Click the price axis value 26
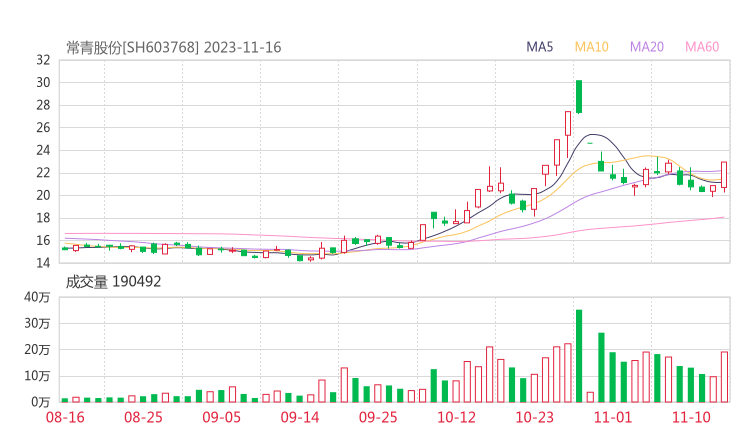This screenshot has width=740, height=440. coord(43,127)
